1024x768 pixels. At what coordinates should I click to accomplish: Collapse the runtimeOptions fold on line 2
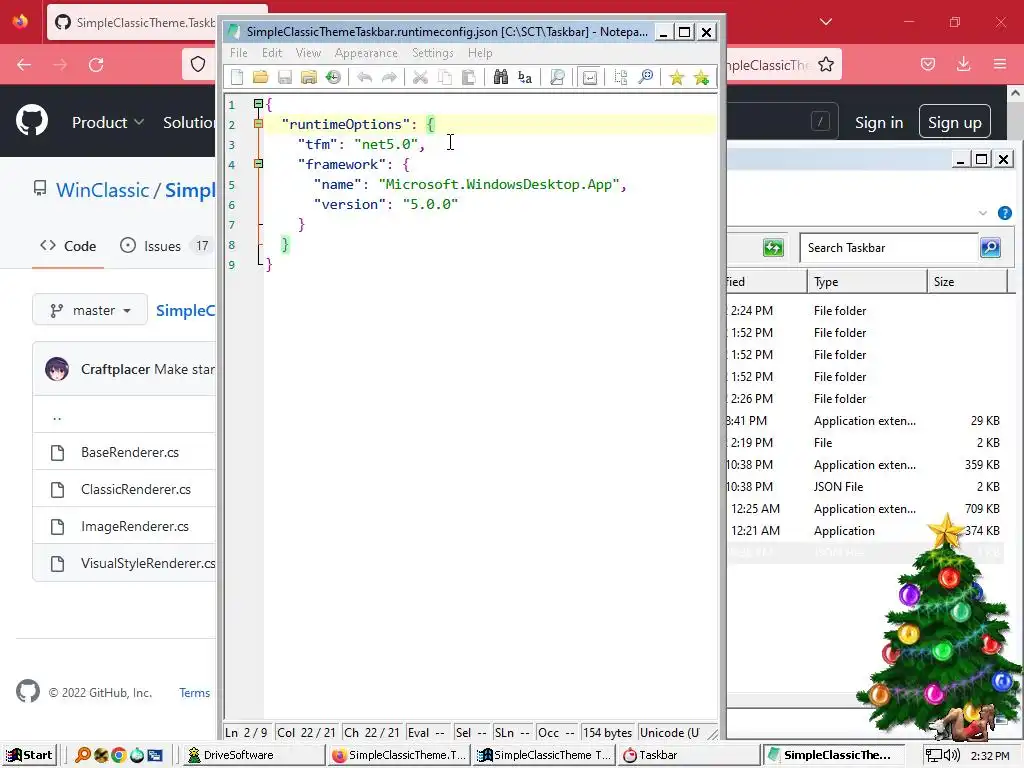pyautogui.click(x=259, y=124)
